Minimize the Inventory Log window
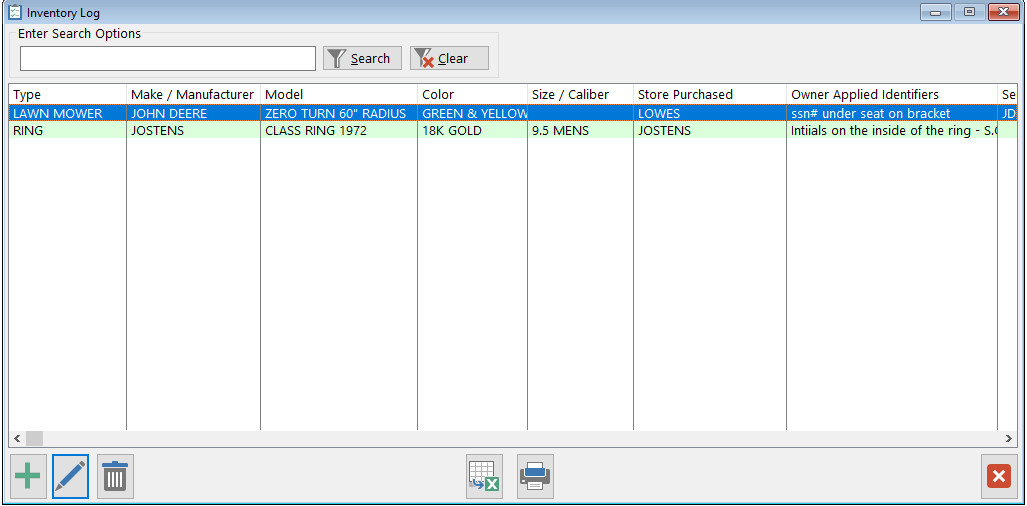Viewport: 1027px width, 506px height. pos(936,12)
